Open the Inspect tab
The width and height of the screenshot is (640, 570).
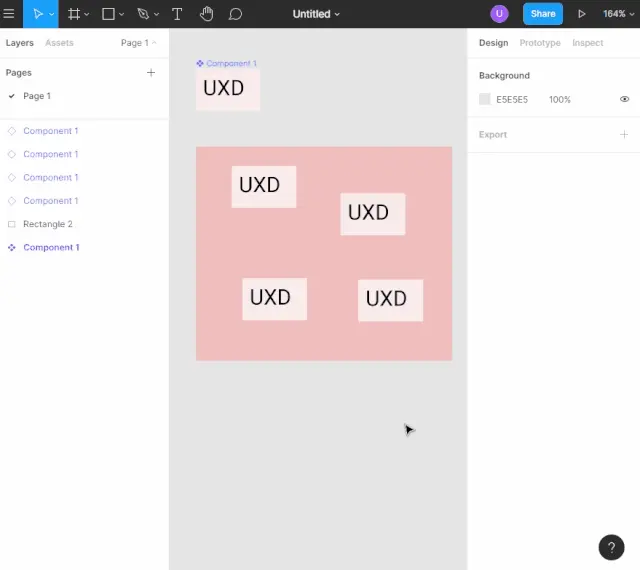[587, 43]
